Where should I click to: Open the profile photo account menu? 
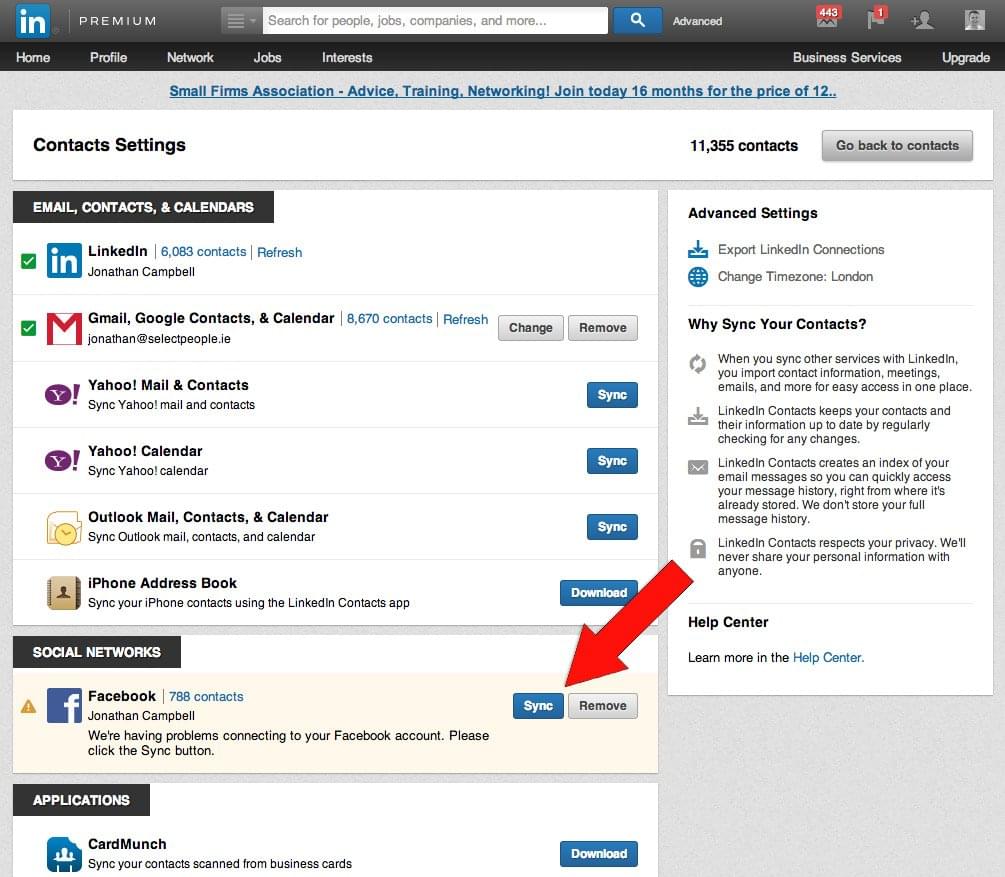coord(974,21)
